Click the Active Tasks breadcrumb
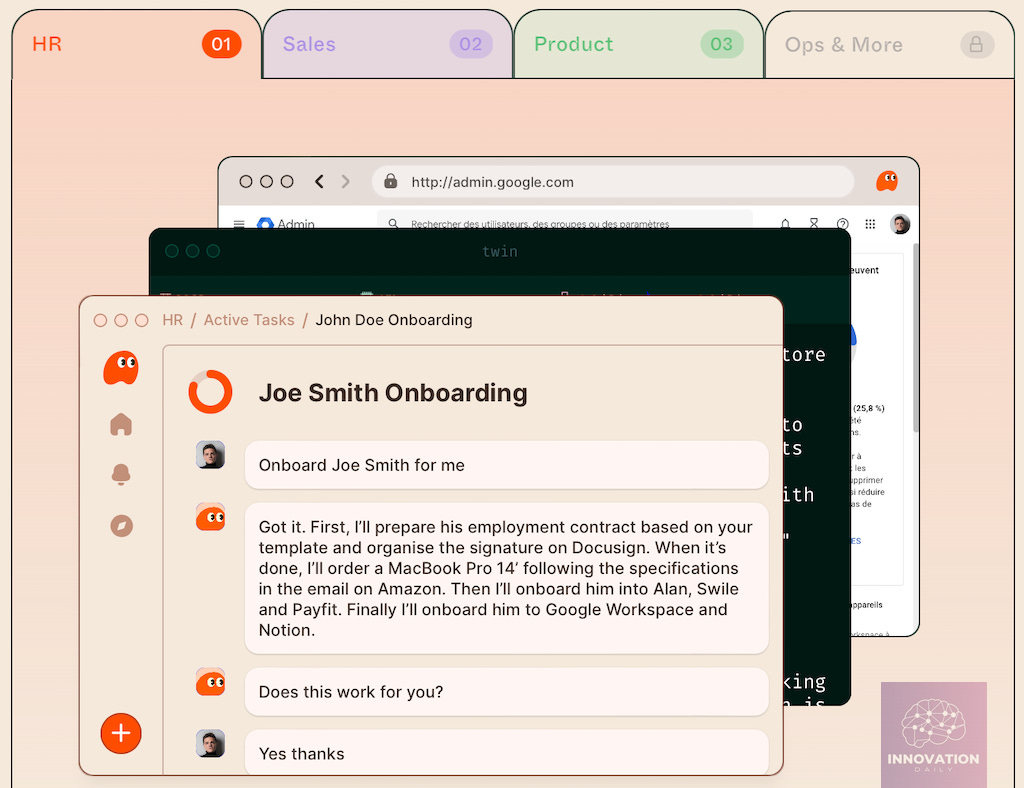The width and height of the screenshot is (1024, 788). [x=249, y=320]
